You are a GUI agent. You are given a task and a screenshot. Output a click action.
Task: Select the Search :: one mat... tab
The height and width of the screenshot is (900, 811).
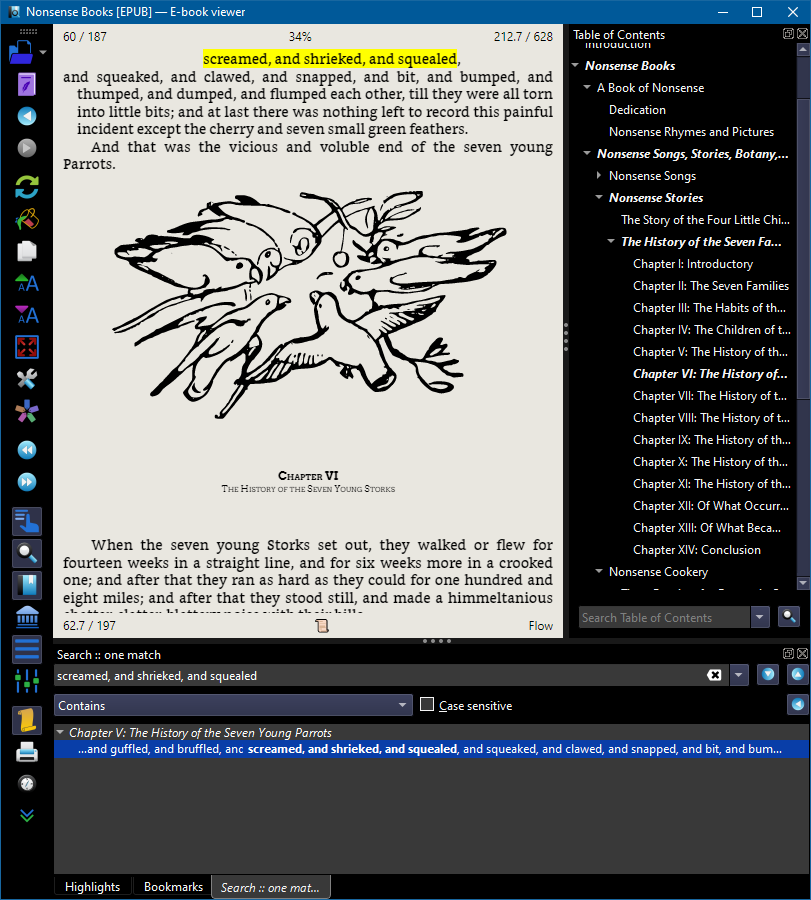click(270, 887)
